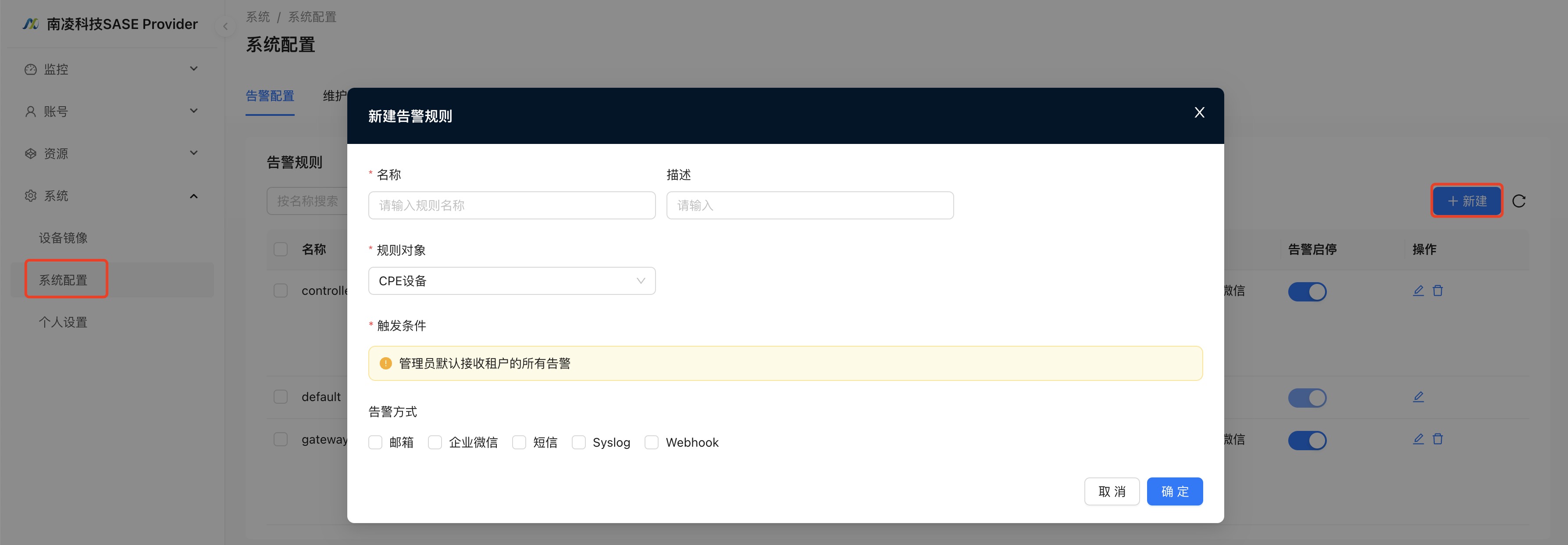This screenshot has height=545, width=1568.
Task: Click the 告警规则 section title
Action: [x=295, y=162]
